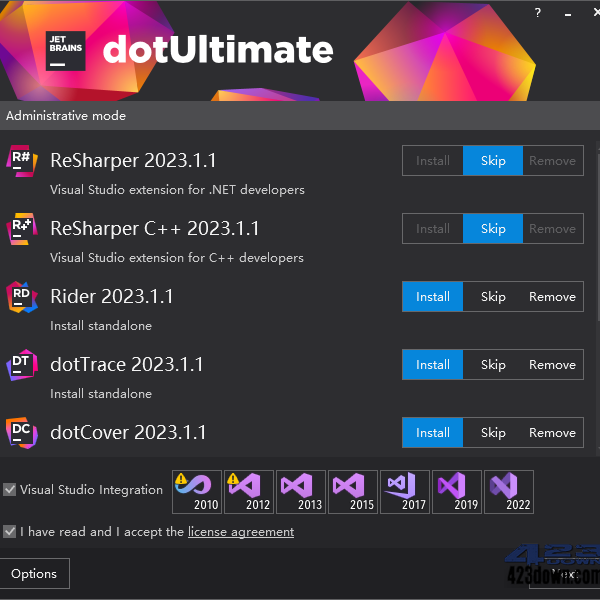Open help with the question mark icon

click(x=538, y=13)
